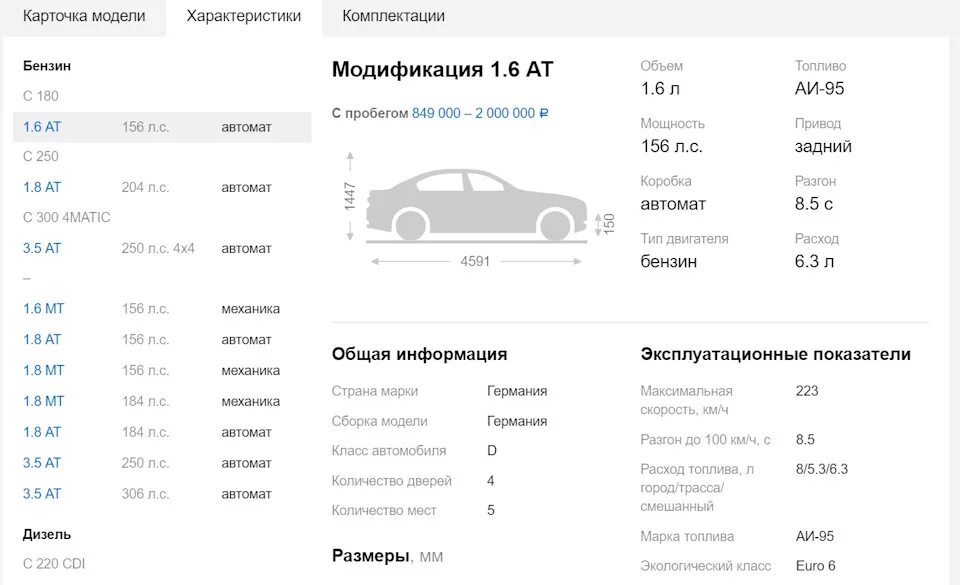Click the height dimension 1447
This screenshot has height=585, width=960.
pyautogui.click(x=350, y=196)
